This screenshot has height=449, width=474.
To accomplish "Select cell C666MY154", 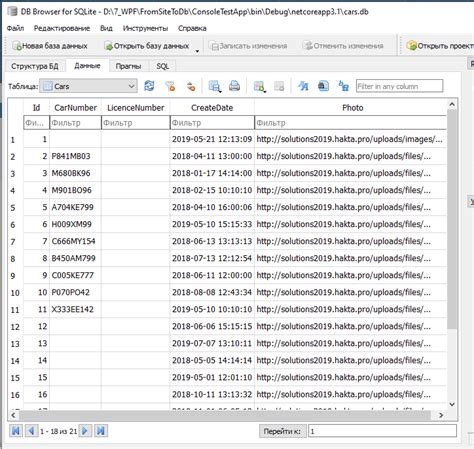I will [x=75, y=241].
